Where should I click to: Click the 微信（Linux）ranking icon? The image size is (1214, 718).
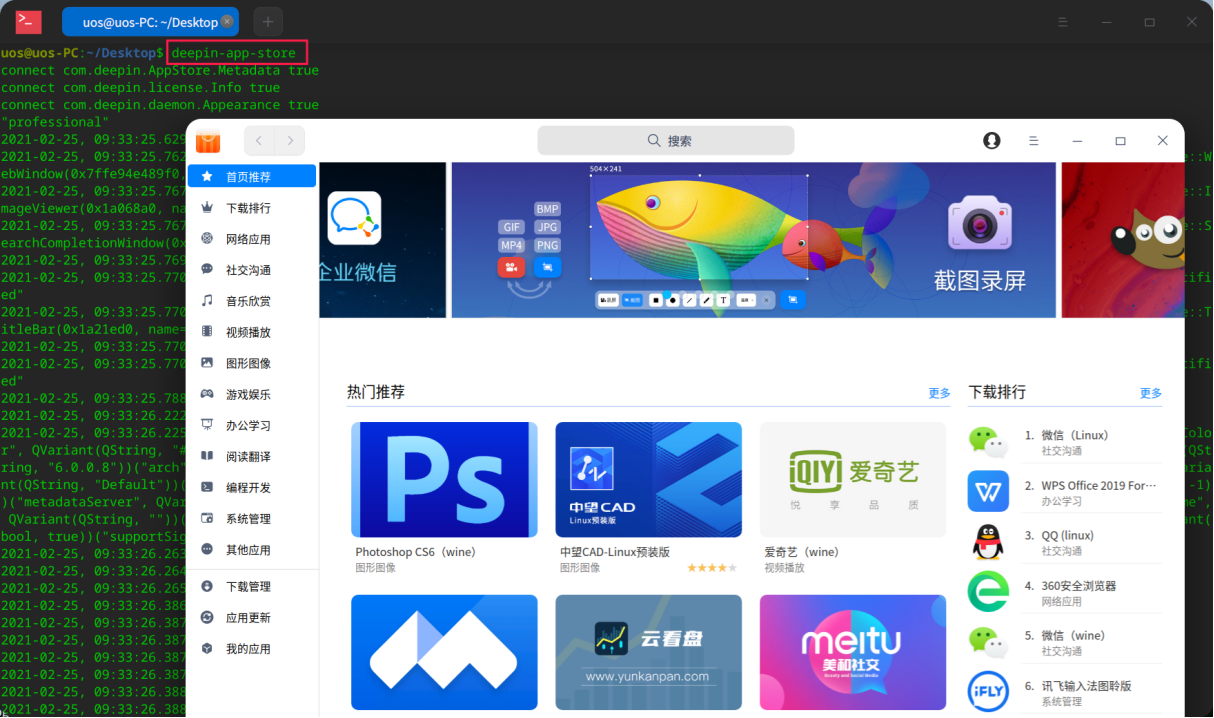[x=988, y=442]
